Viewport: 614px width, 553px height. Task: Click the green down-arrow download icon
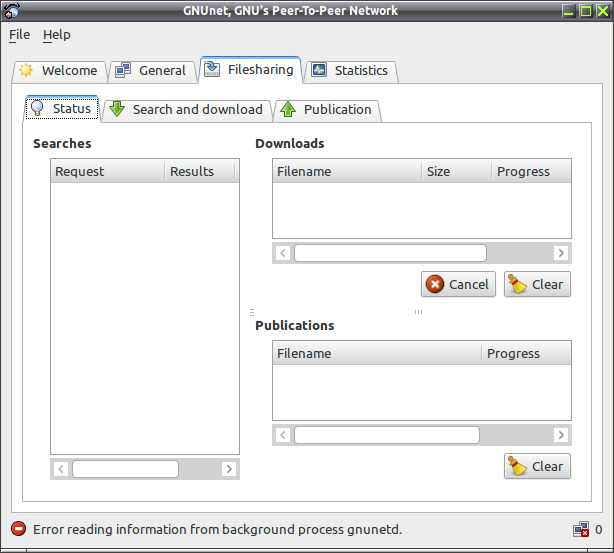pyautogui.click(x=117, y=109)
